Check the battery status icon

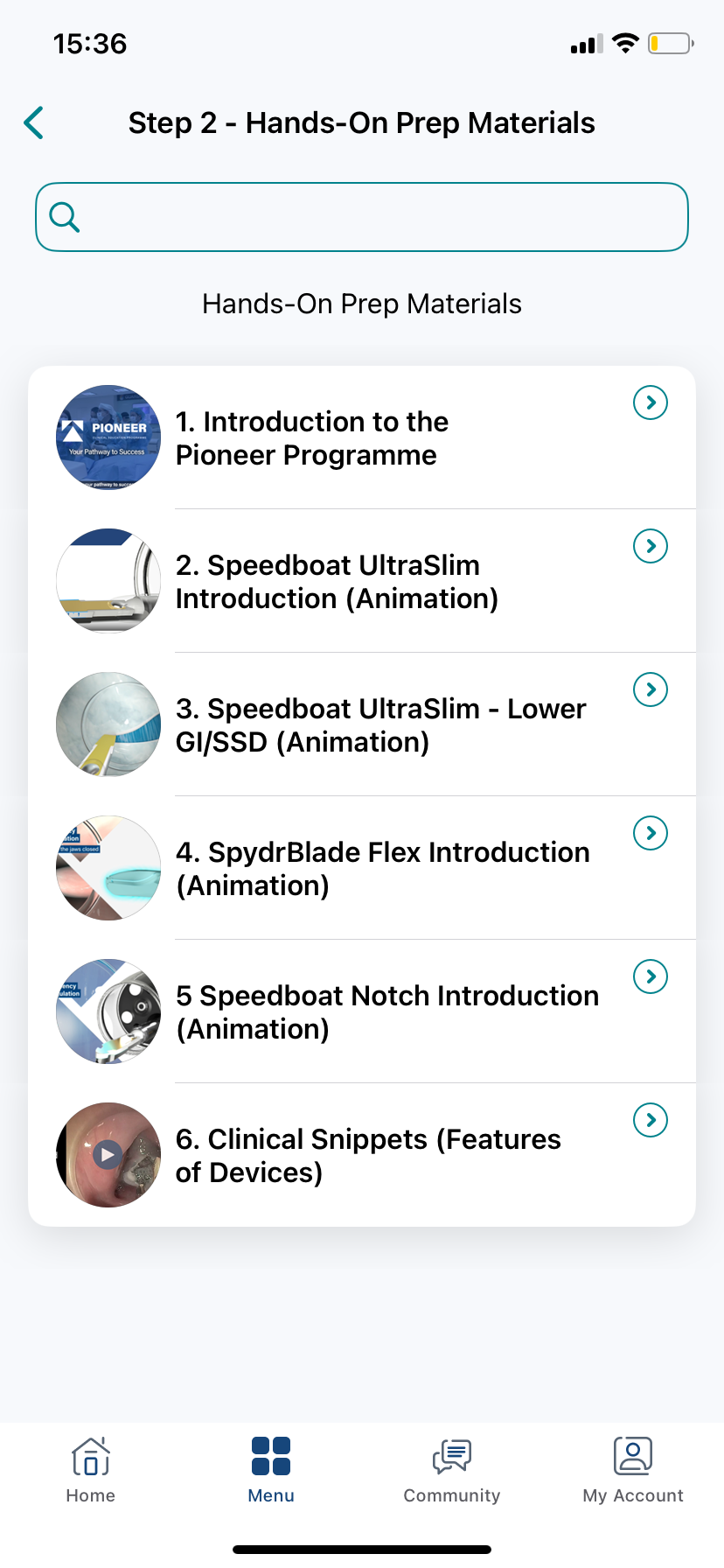click(x=670, y=44)
